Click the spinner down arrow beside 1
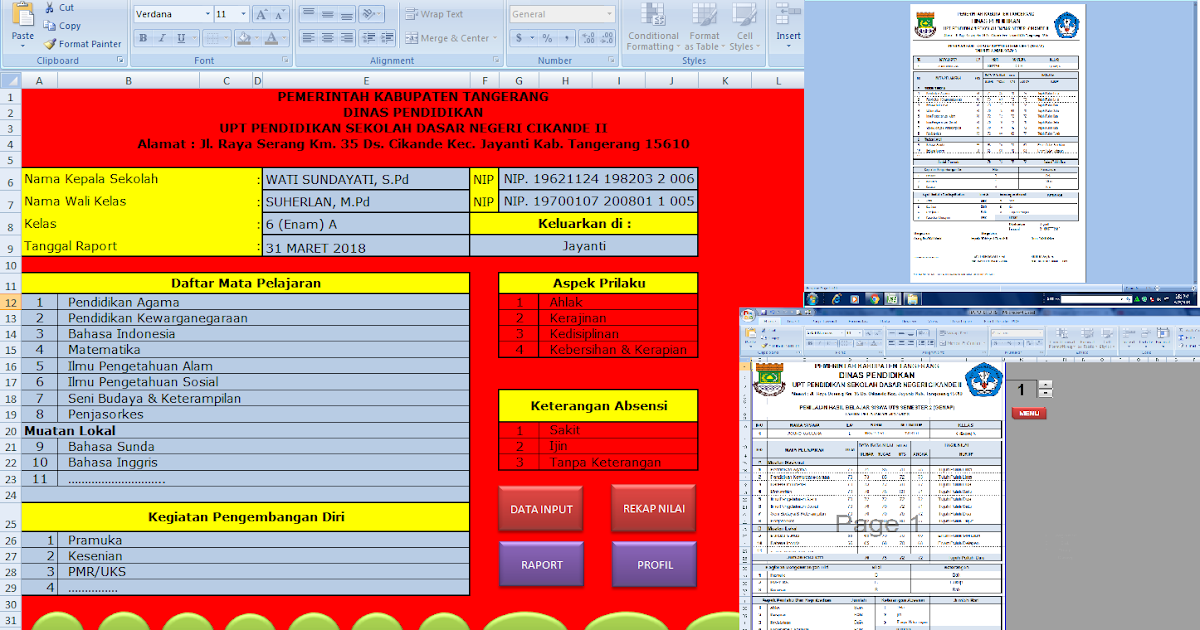1200x630 pixels. 1046,394
